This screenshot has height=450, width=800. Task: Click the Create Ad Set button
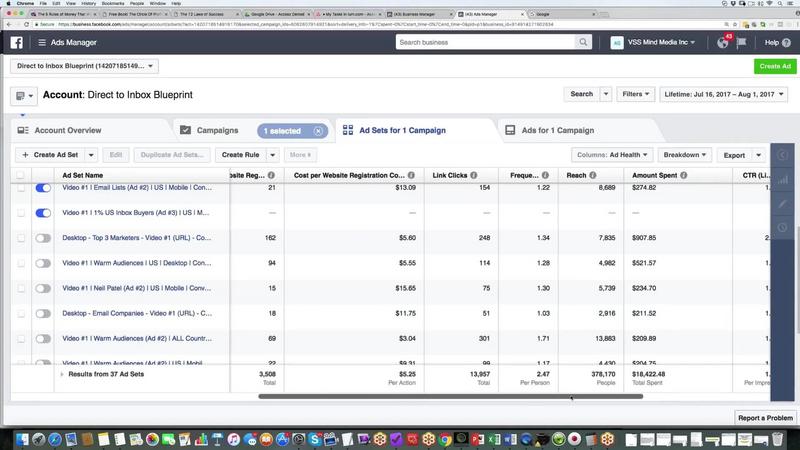click(51, 155)
